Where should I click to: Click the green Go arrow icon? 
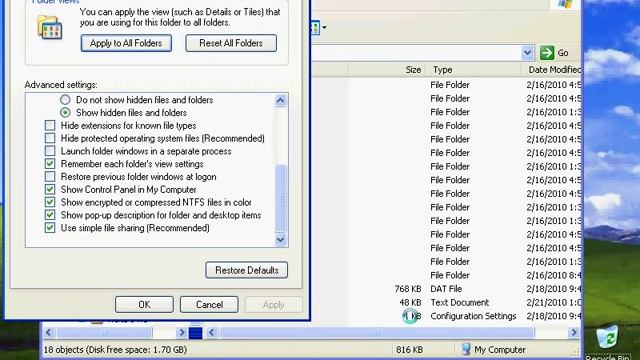[547, 53]
